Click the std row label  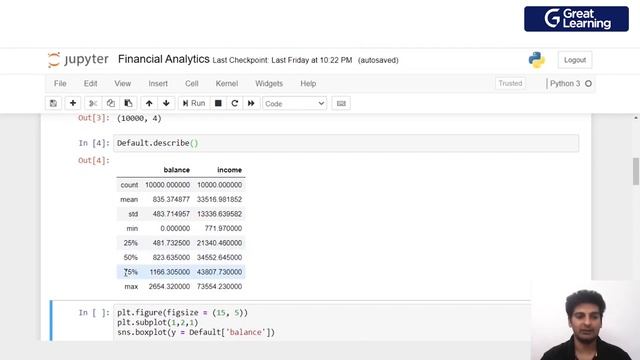133,214
